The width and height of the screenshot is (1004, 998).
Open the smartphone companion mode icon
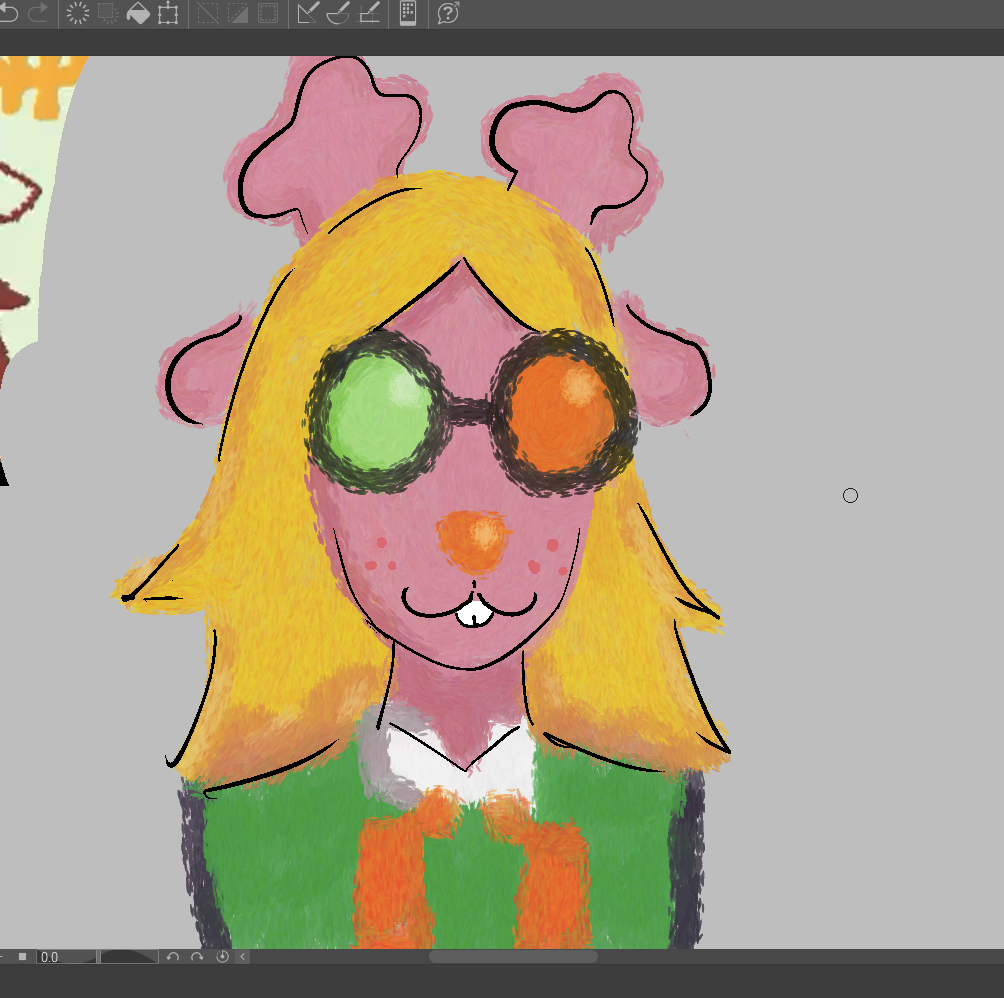click(x=408, y=13)
